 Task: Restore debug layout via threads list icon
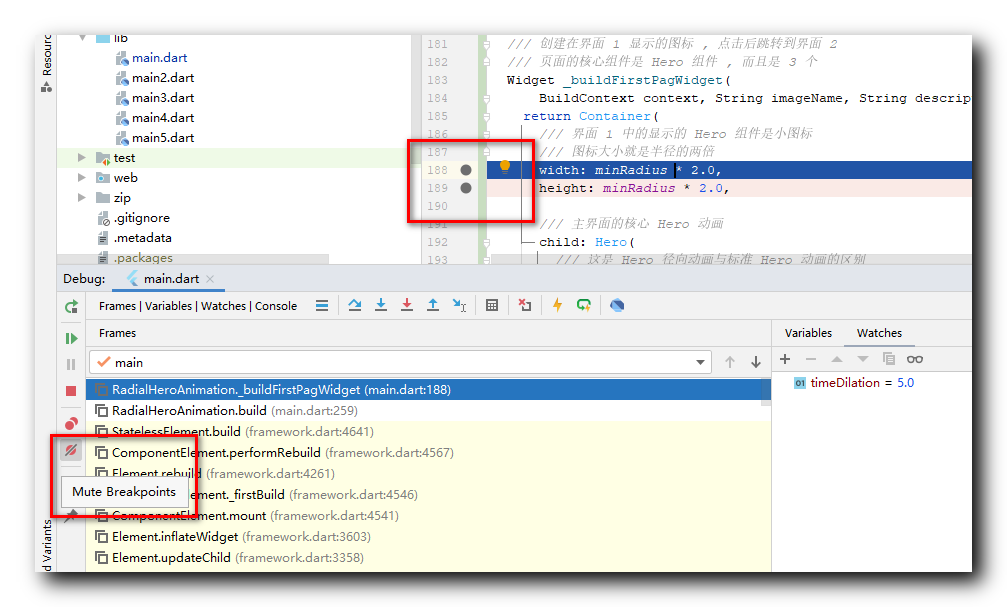[322, 306]
